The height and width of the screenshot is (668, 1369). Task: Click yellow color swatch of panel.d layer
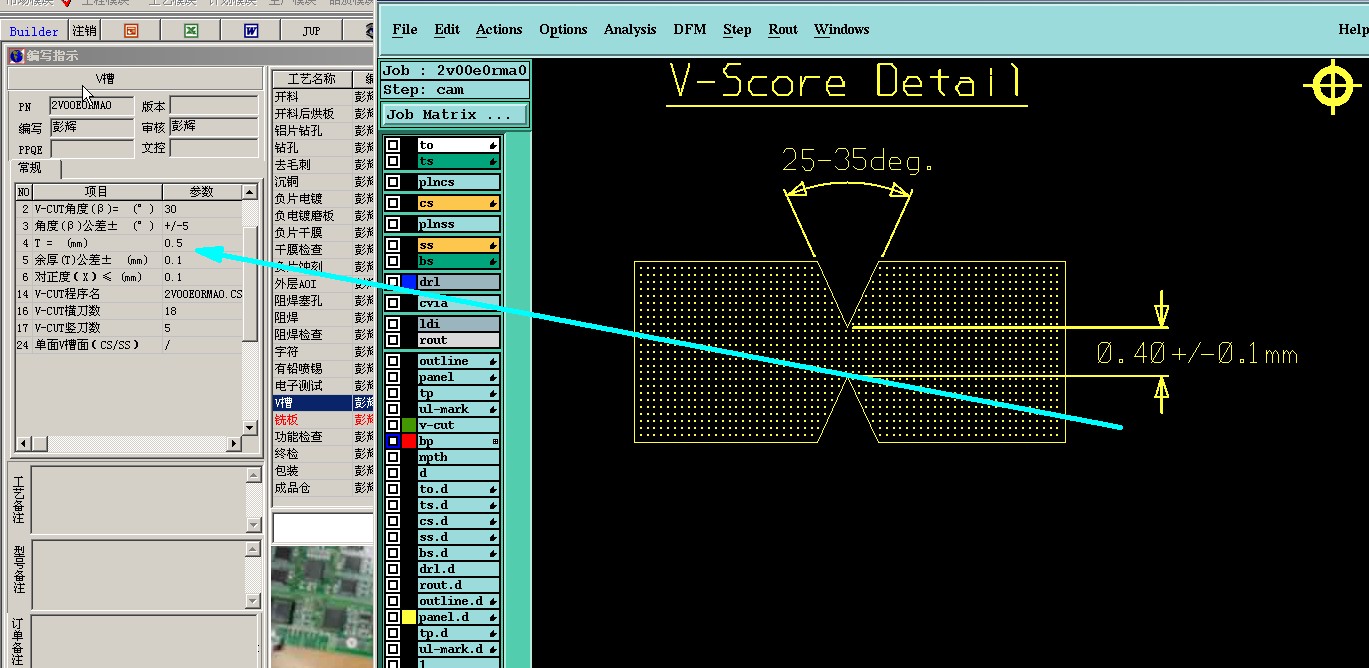409,617
